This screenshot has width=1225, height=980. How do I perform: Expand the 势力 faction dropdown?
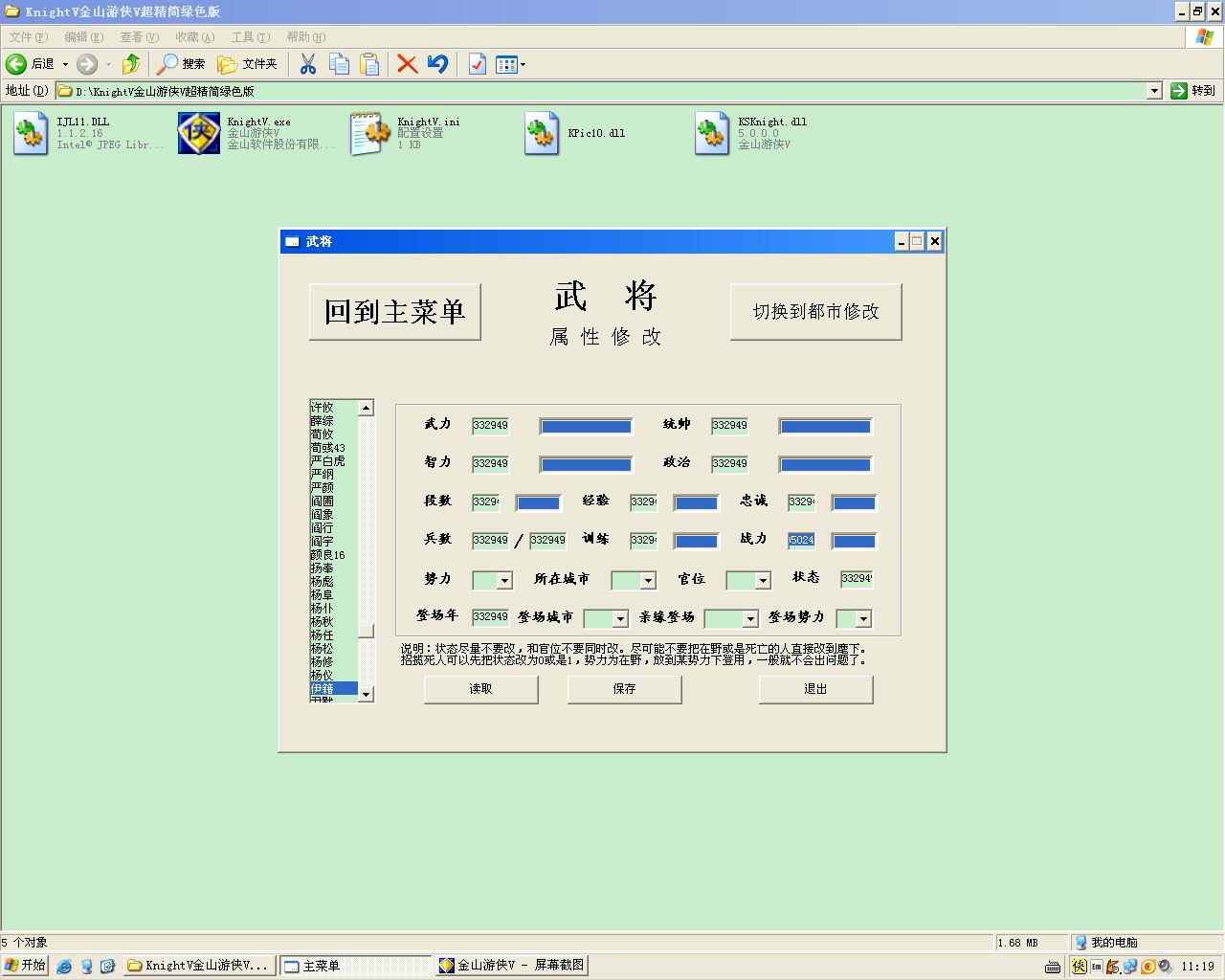pos(504,581)
